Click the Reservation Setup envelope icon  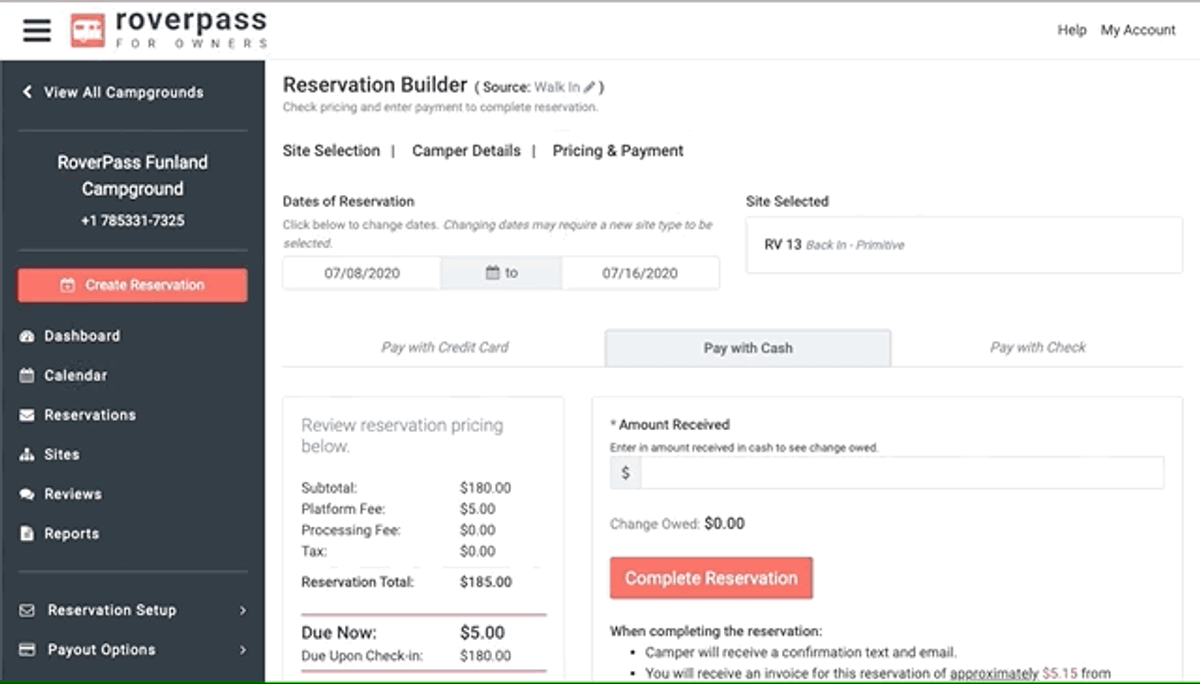(27, 610)
